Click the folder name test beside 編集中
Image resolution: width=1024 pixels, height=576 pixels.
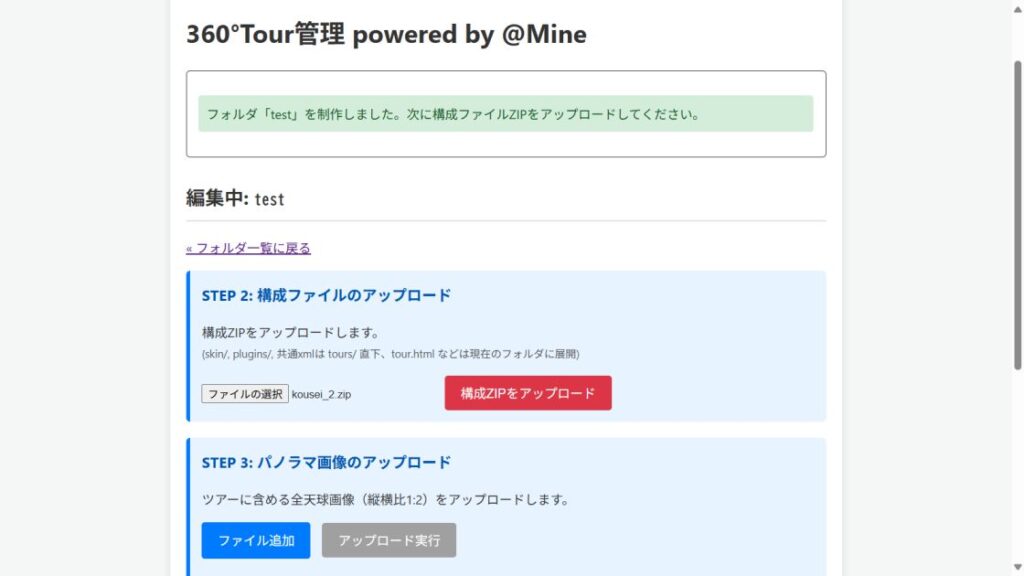[270, 199]
